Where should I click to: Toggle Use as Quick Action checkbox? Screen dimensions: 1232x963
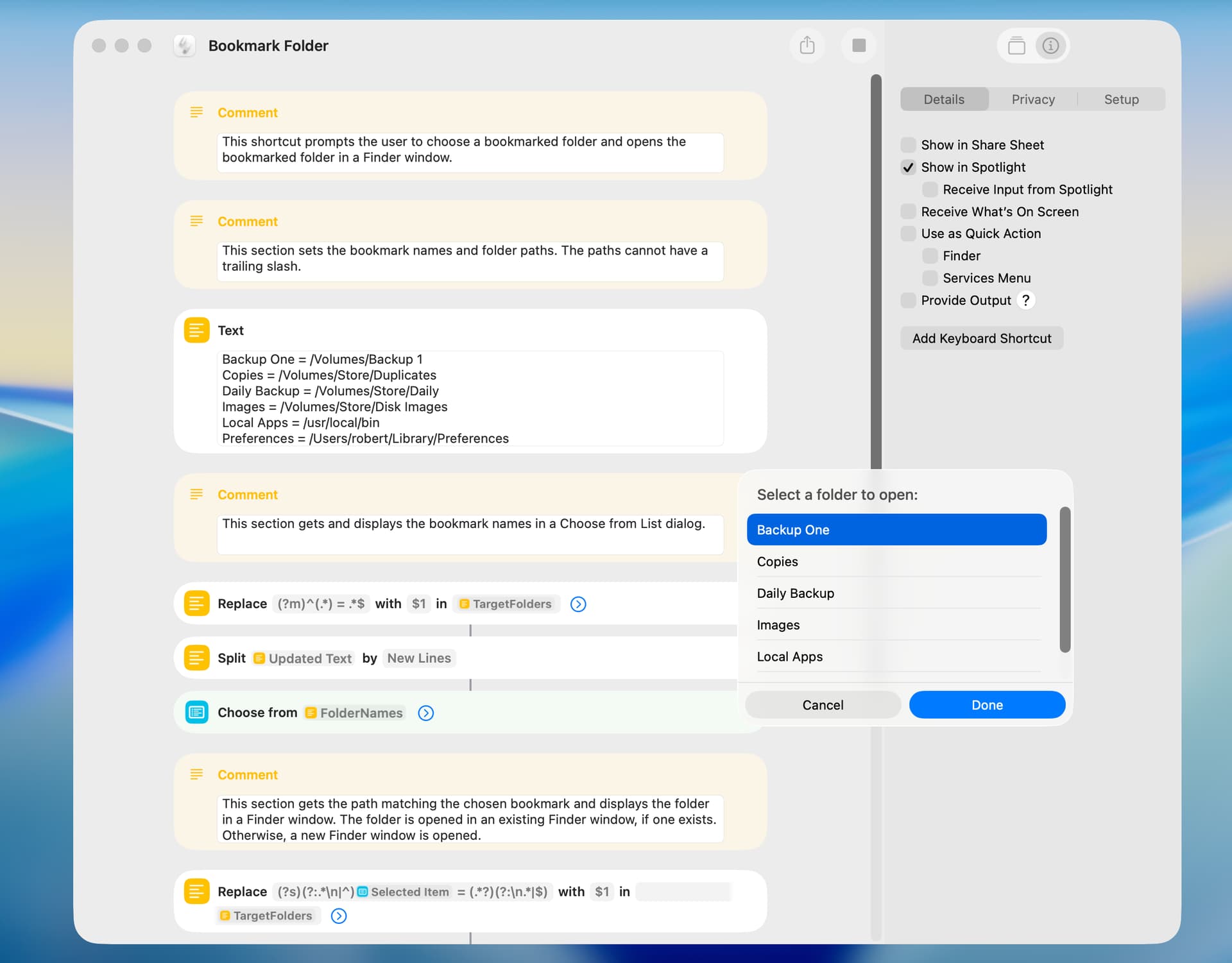tap(908, 234)
